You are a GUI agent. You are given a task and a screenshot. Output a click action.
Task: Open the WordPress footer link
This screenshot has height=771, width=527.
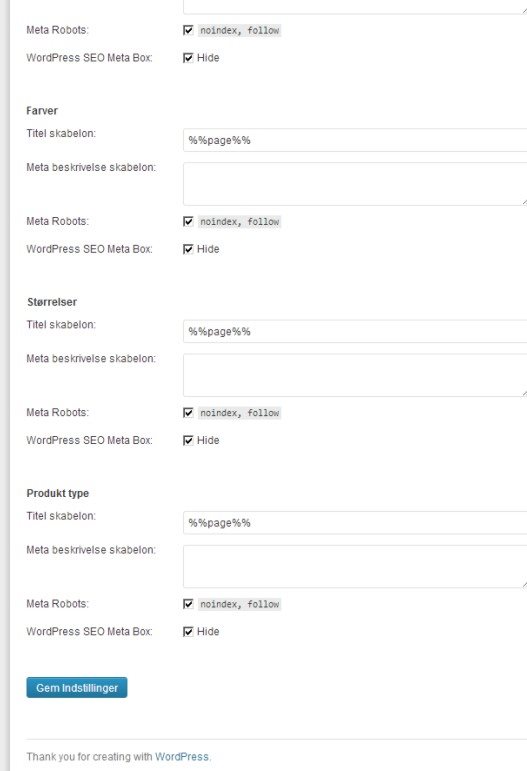click(x=182, y=757)
